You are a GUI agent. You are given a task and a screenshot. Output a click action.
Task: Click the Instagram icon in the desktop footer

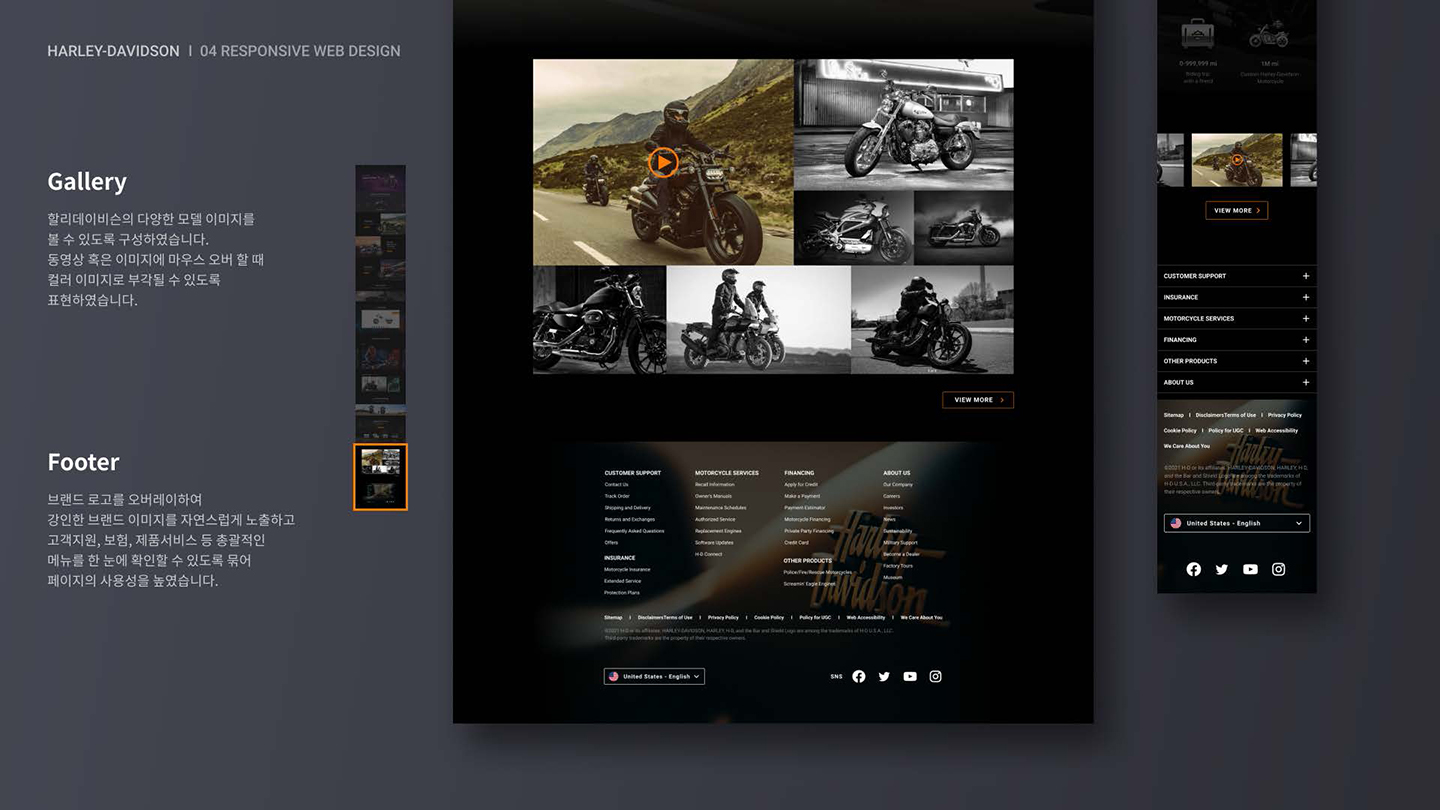(x=935, y=676)
